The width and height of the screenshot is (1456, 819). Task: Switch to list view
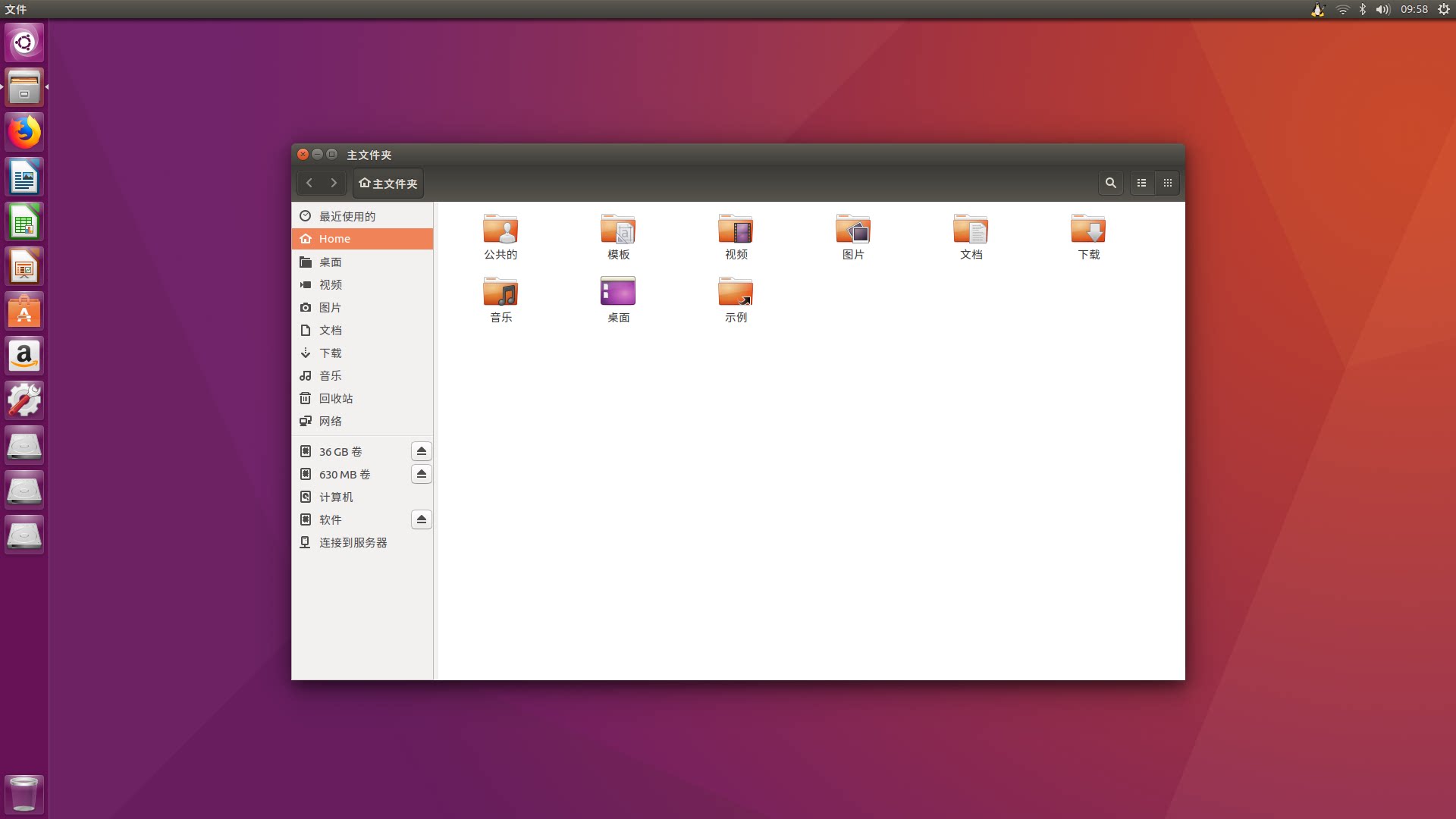click(x=1141, y=183)
